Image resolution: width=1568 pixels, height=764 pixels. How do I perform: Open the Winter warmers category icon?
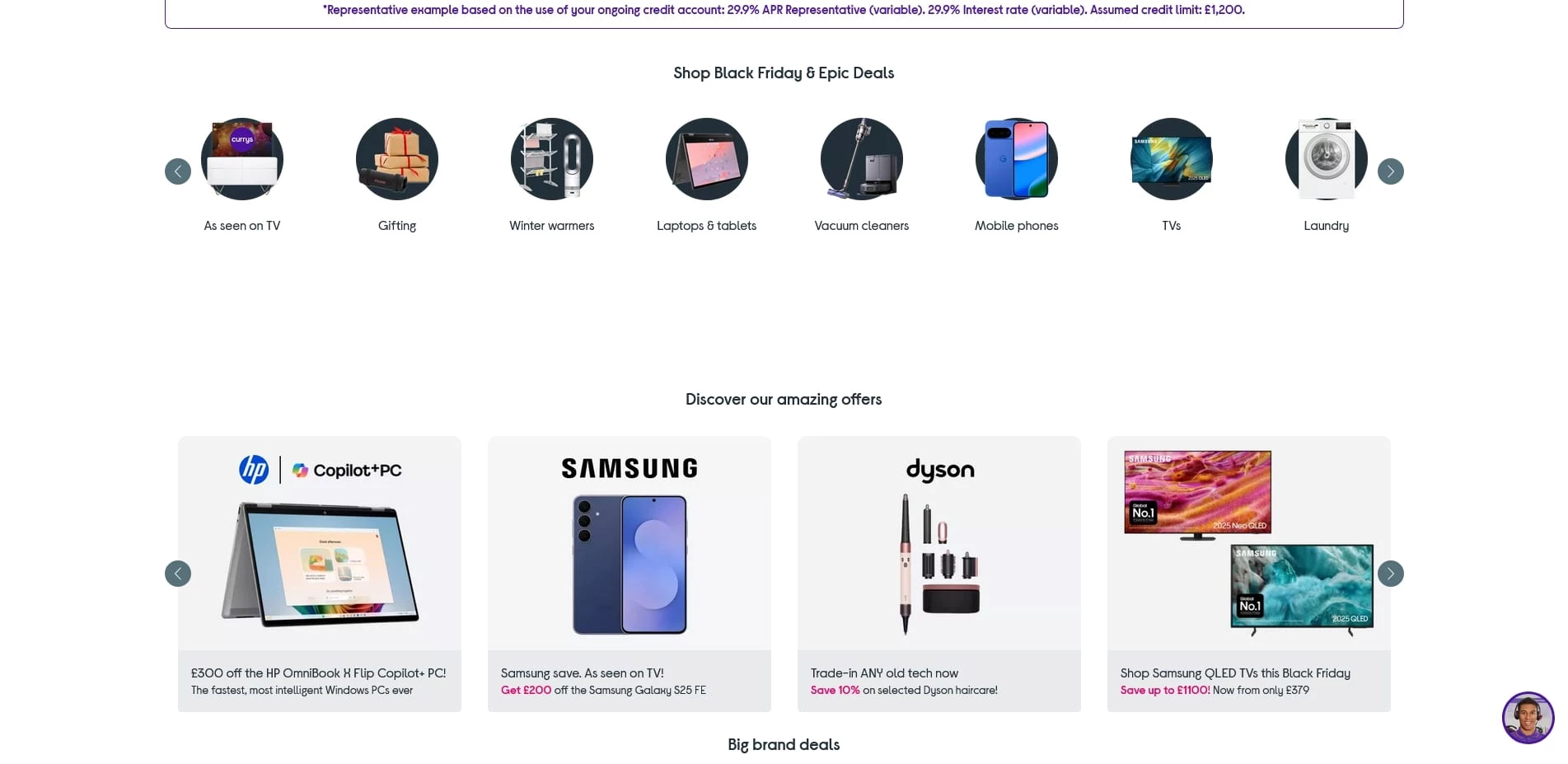tap(552, 159)
